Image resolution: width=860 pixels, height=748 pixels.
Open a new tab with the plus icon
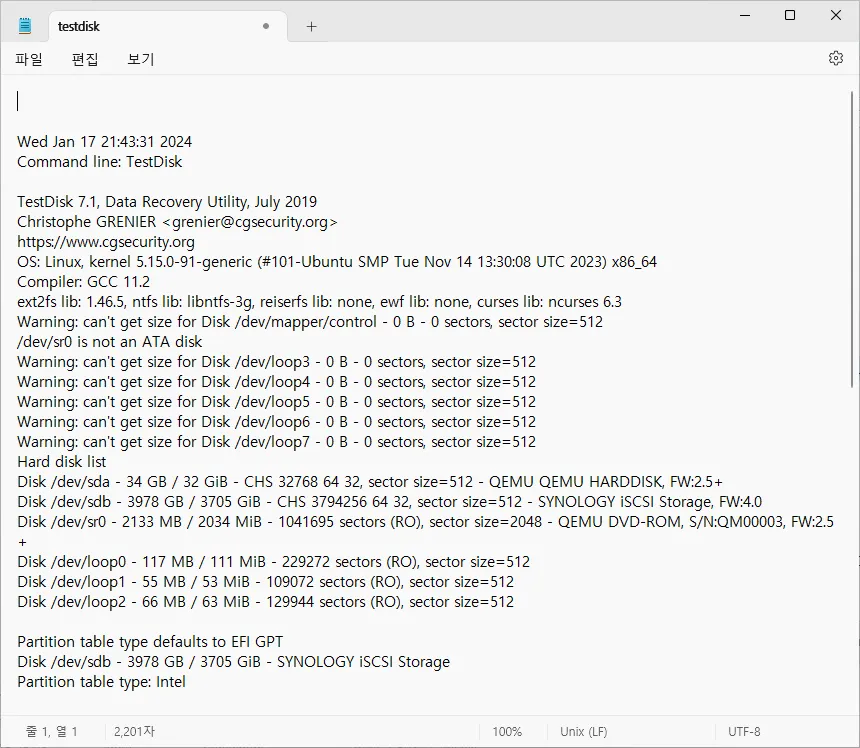[x=310, y=25]
